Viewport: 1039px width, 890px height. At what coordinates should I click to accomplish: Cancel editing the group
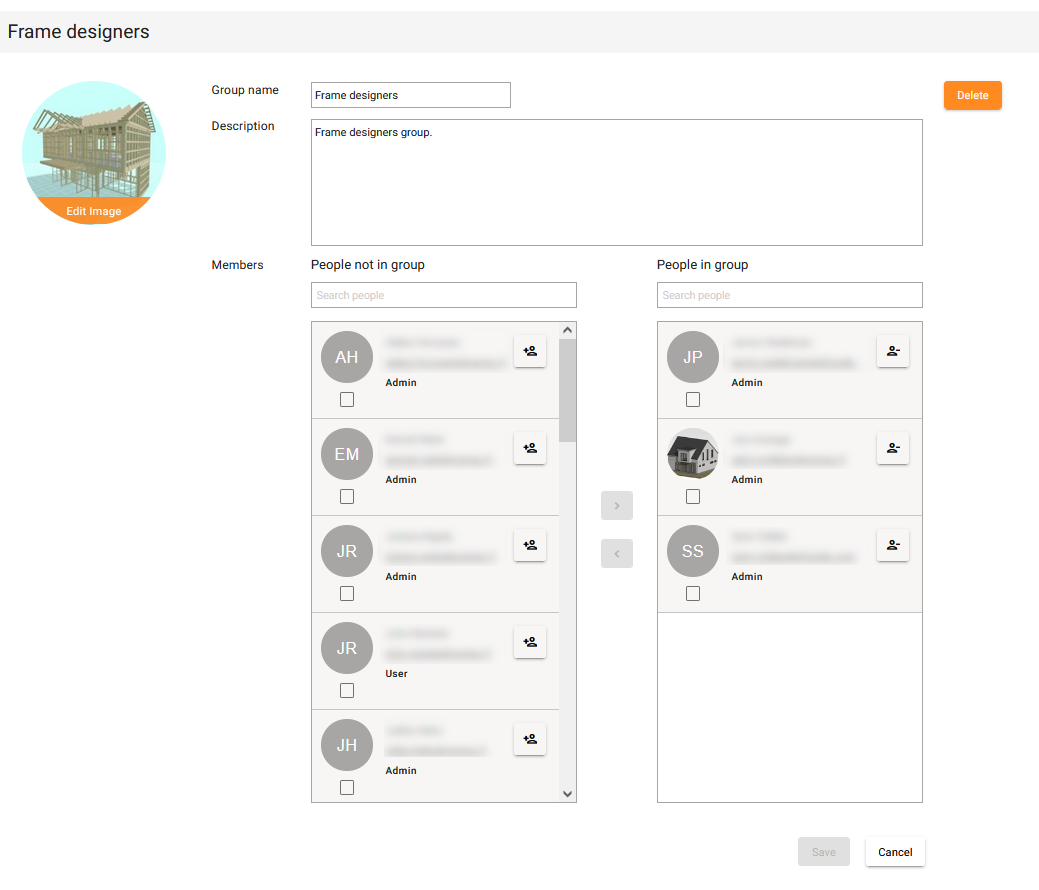(895, 852)
